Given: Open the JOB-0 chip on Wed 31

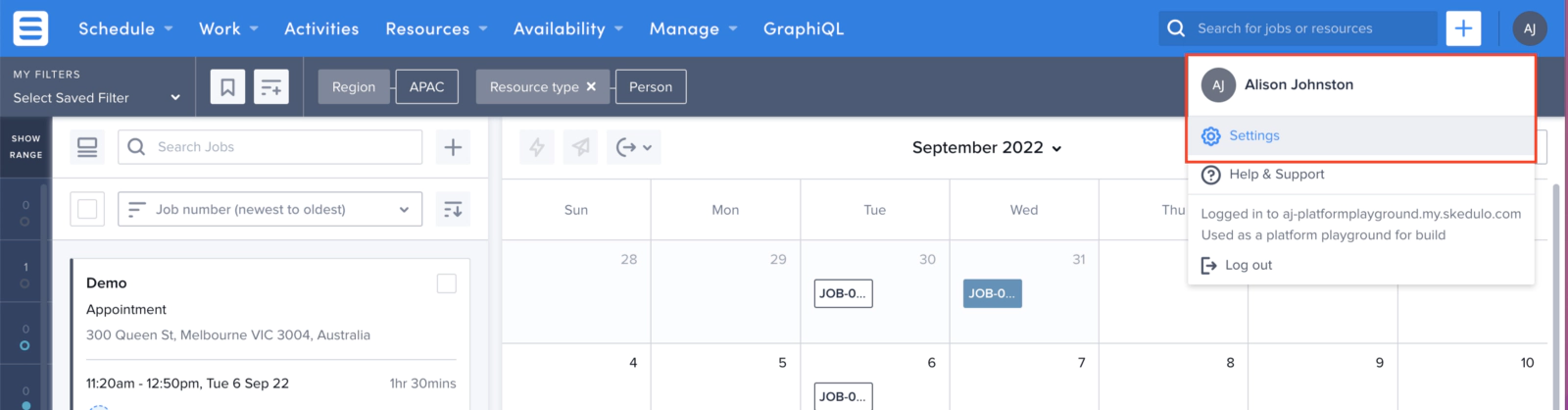Looking at the screenshot, I should 993,293.
